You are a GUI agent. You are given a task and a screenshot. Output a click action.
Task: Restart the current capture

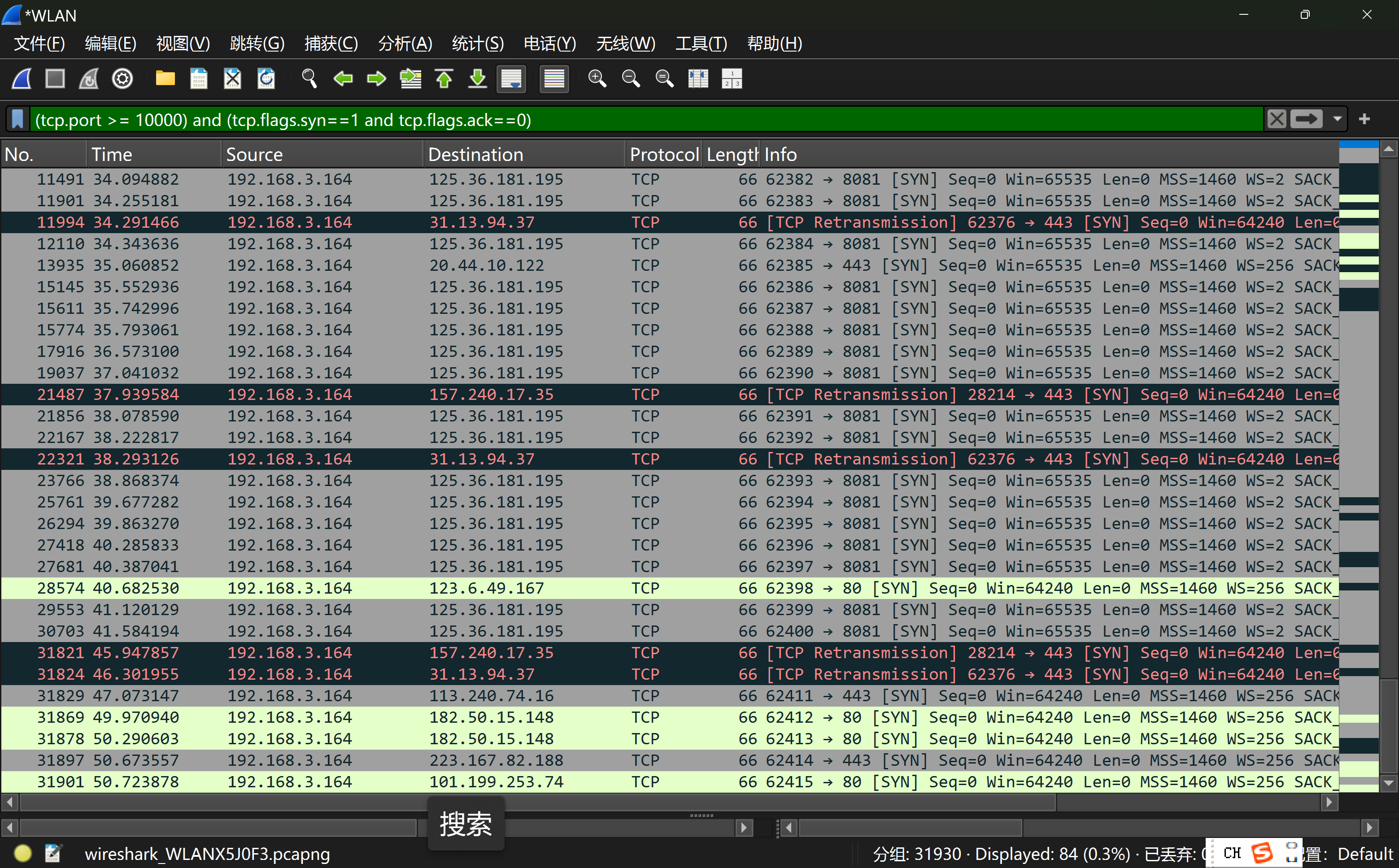[x=88, y=78]
